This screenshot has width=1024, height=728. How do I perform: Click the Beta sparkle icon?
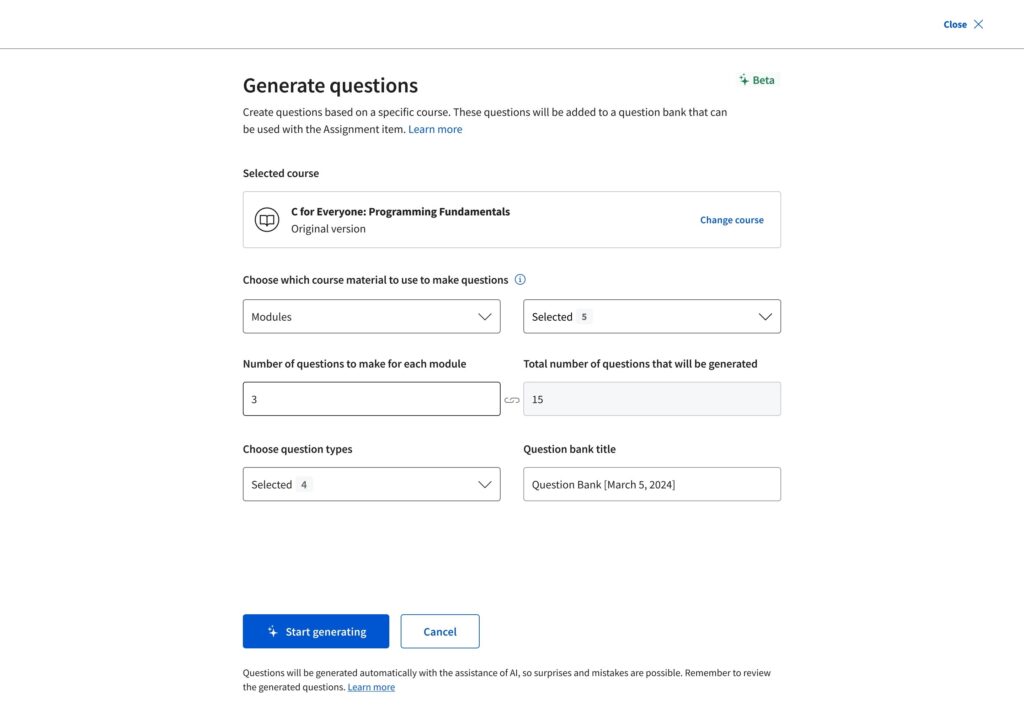[744, 80]
